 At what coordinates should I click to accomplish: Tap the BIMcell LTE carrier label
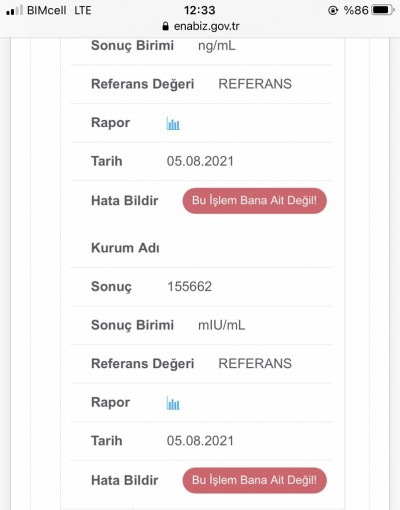pyautogui.click(x=59, y=10)
